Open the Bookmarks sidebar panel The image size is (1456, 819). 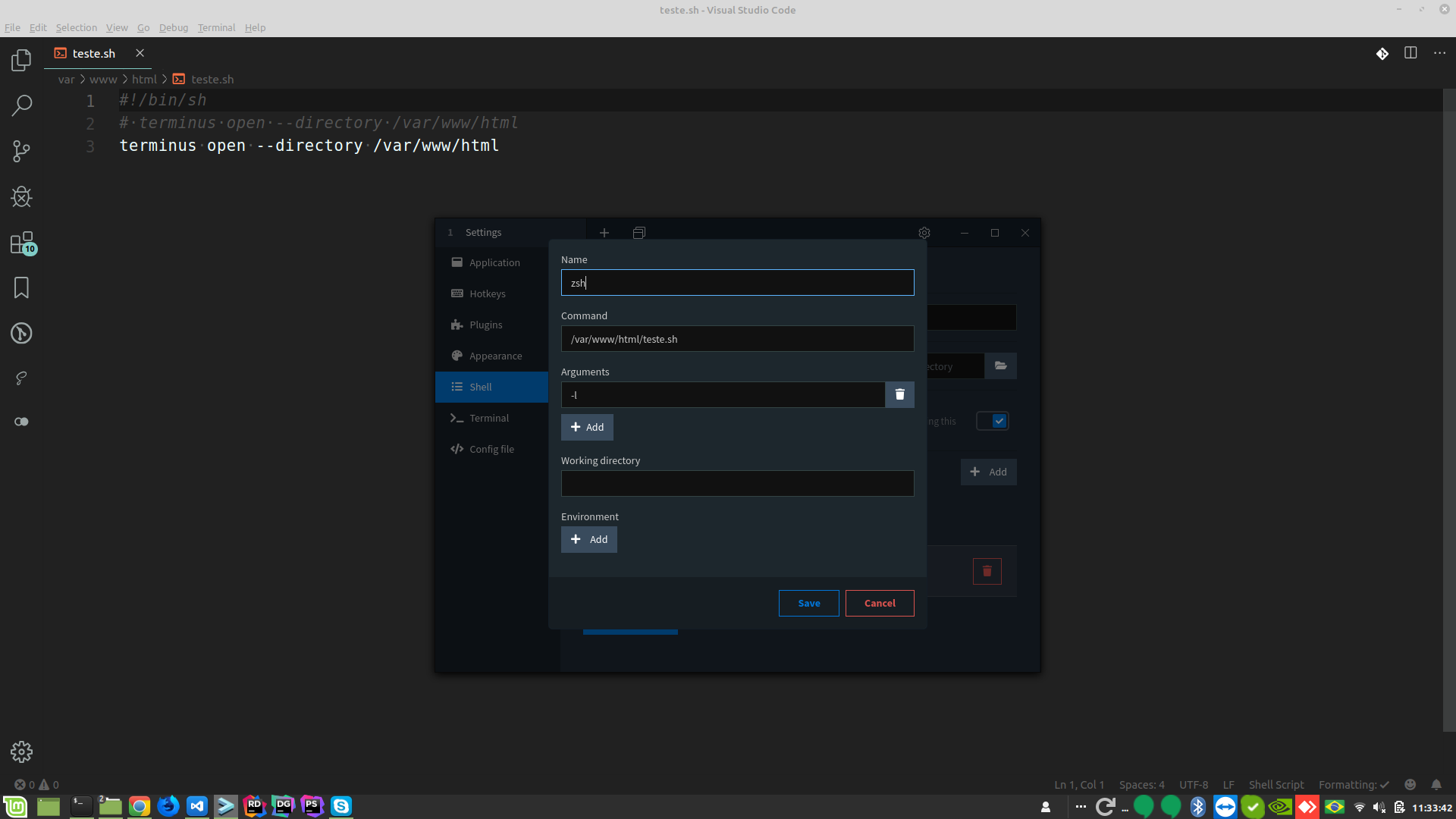point(21,287)
